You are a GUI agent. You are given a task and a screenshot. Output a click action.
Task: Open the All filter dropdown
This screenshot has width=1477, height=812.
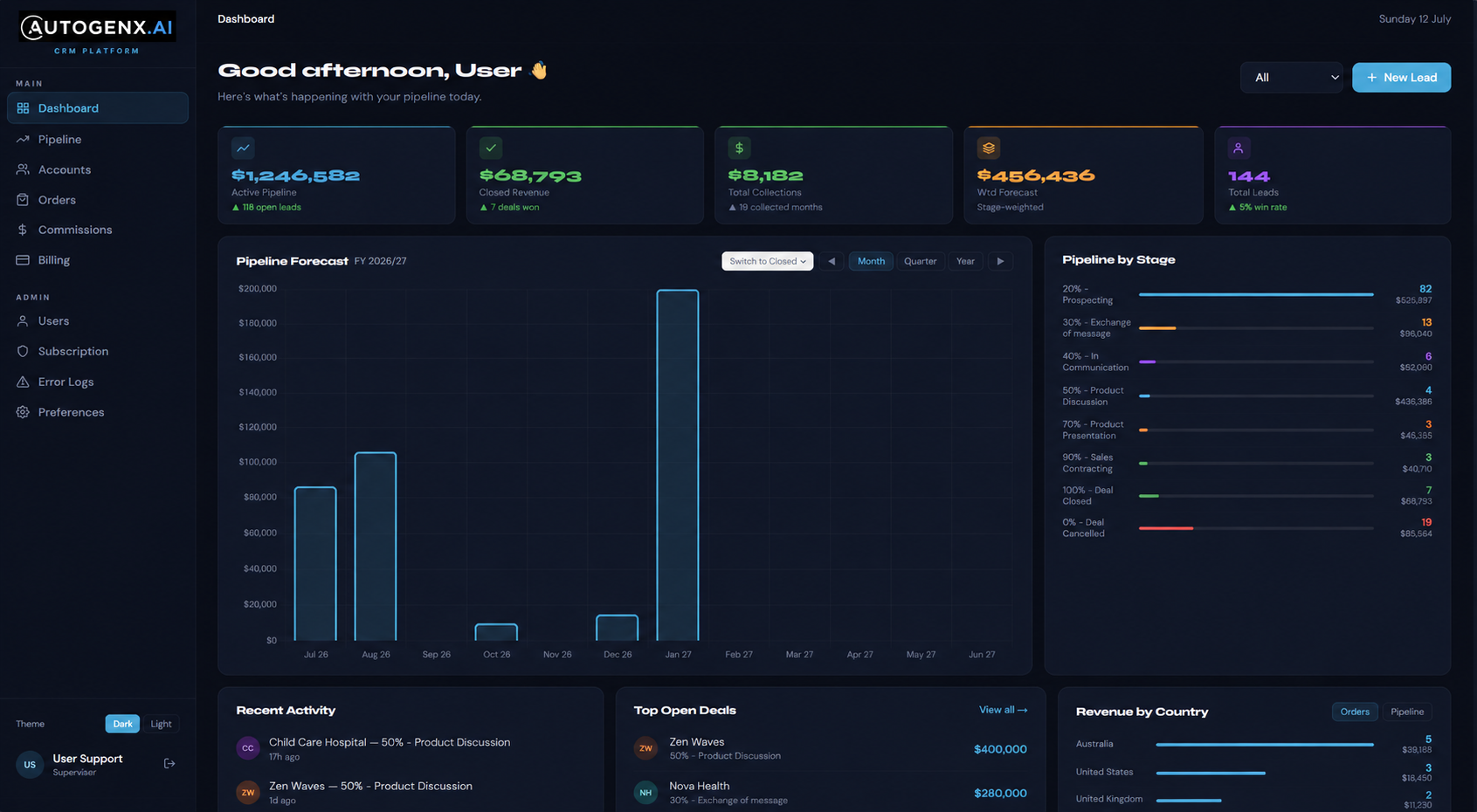tap(1292, 78)
